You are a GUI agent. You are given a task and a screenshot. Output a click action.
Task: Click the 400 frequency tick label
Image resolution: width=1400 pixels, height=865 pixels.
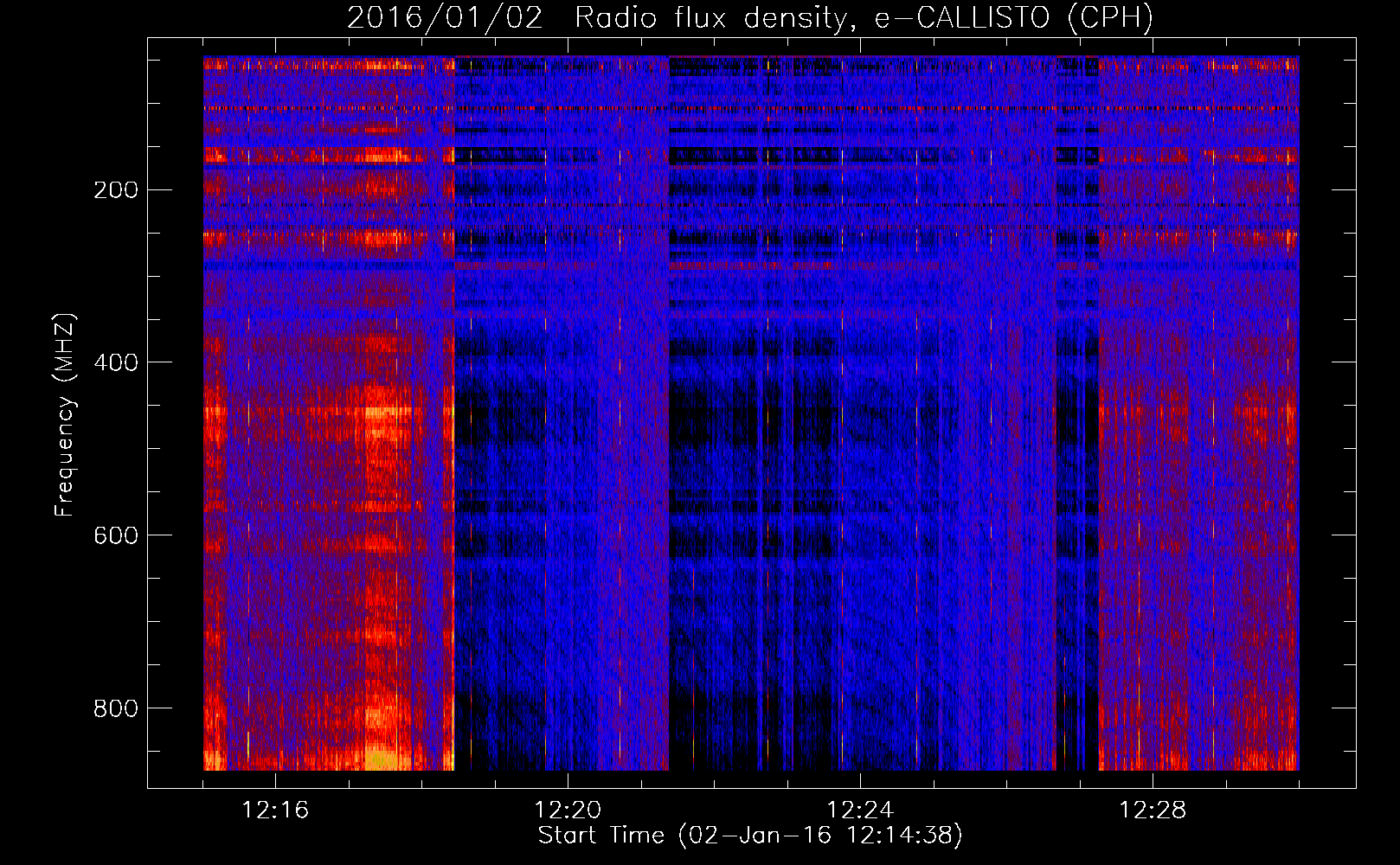coord(116,363)
